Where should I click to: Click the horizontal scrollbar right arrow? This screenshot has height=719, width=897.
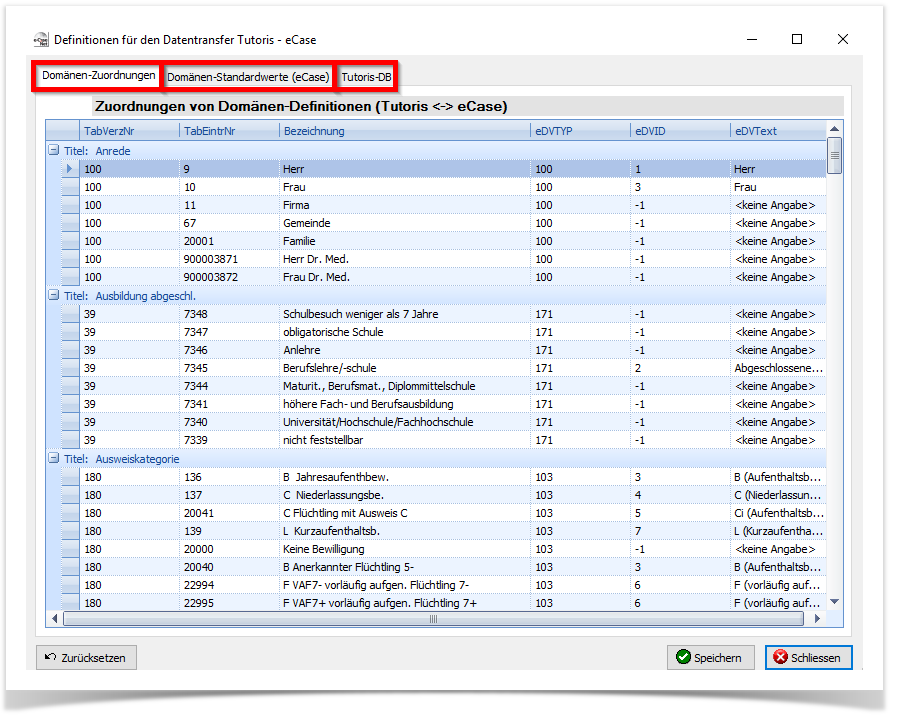coord(817,618)
